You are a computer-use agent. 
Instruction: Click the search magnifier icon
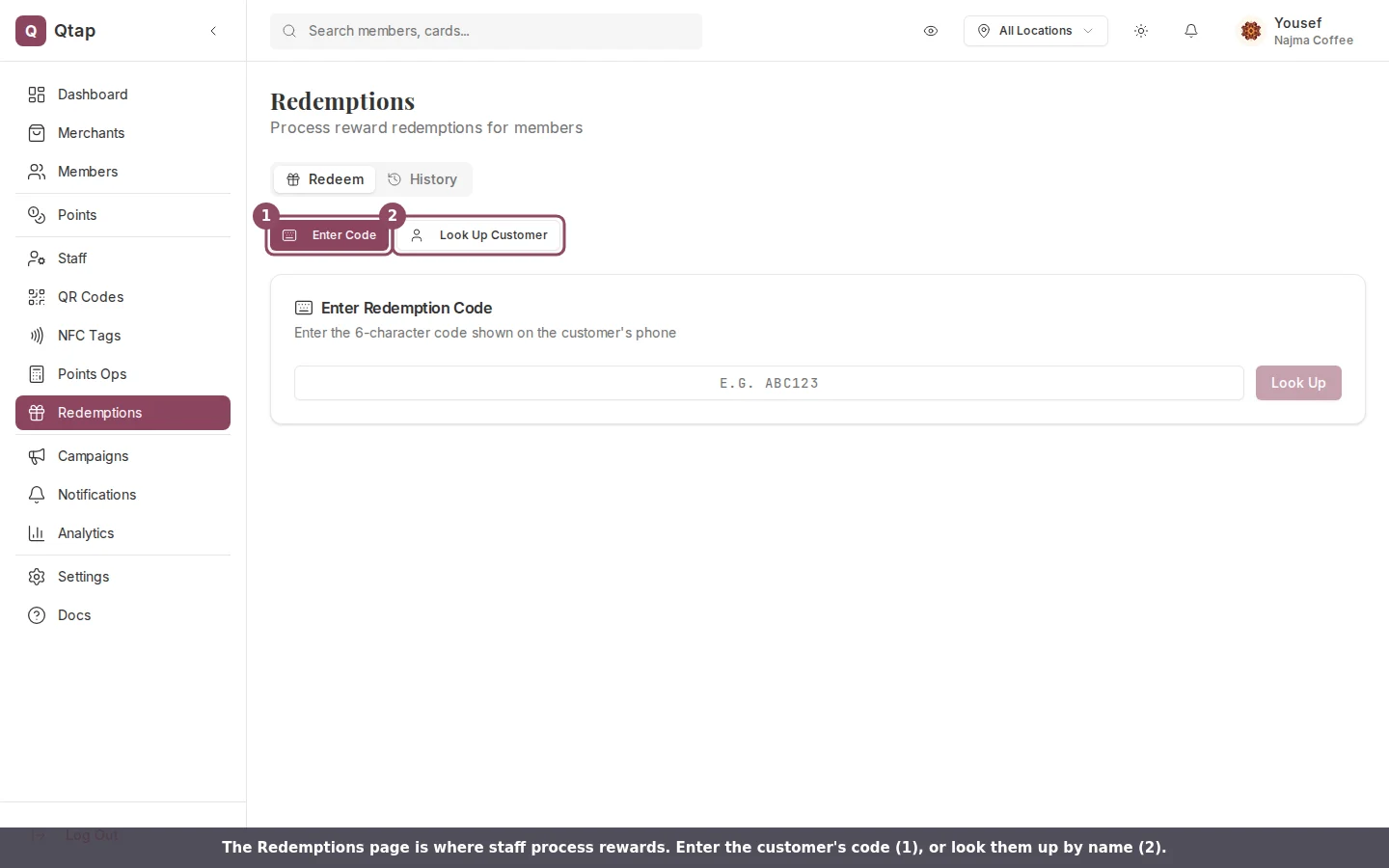(289, 31)
